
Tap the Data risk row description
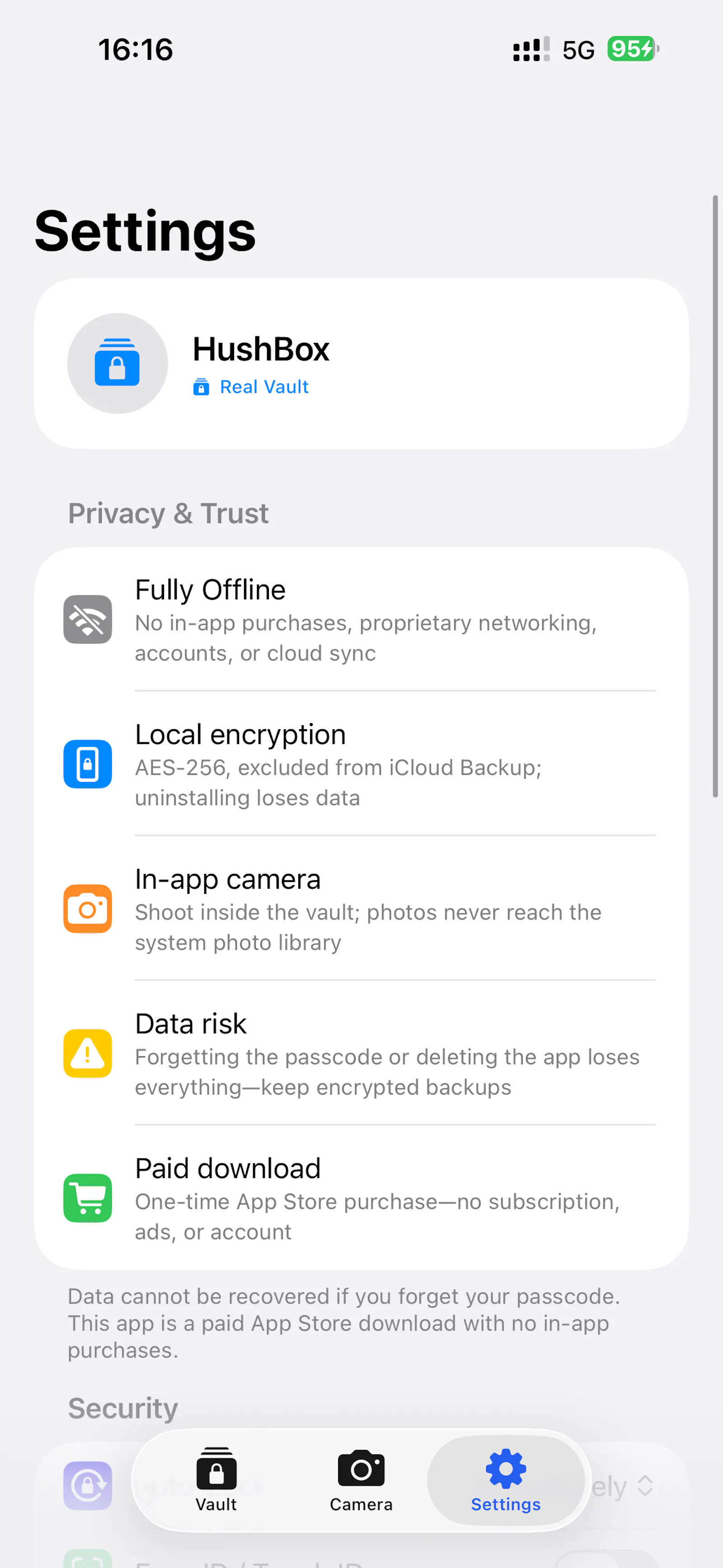(387, 1072)
